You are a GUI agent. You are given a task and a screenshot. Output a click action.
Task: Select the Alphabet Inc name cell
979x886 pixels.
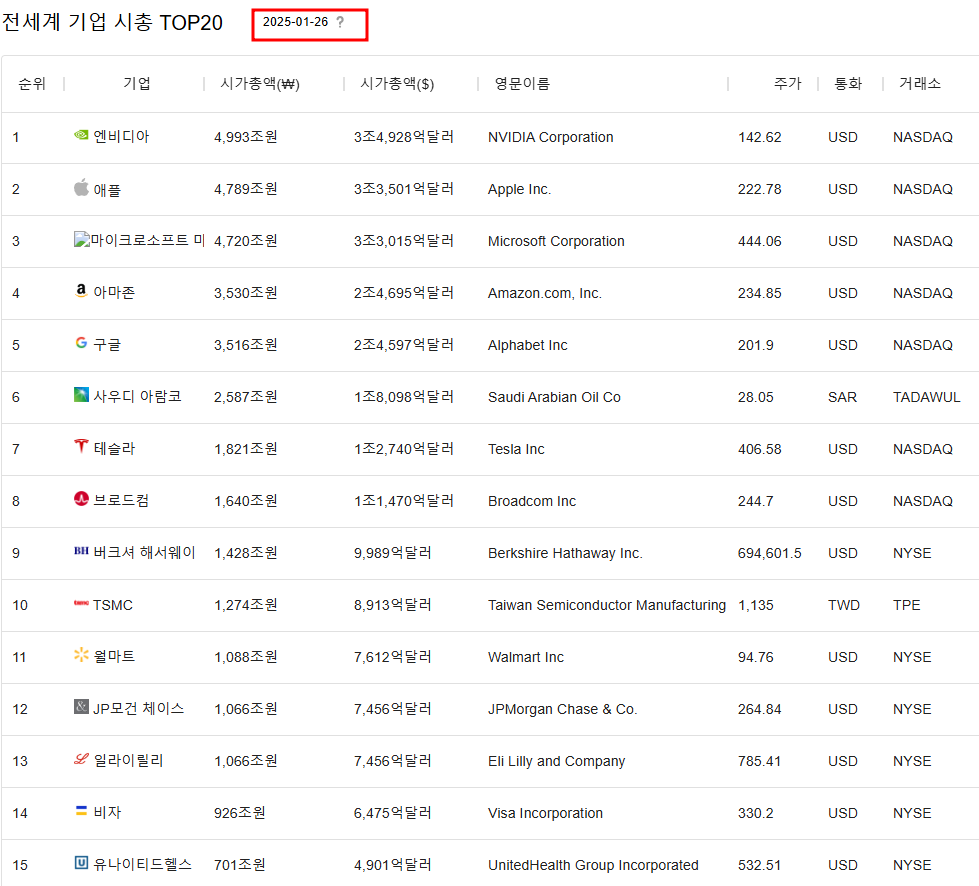click(528, 345)
